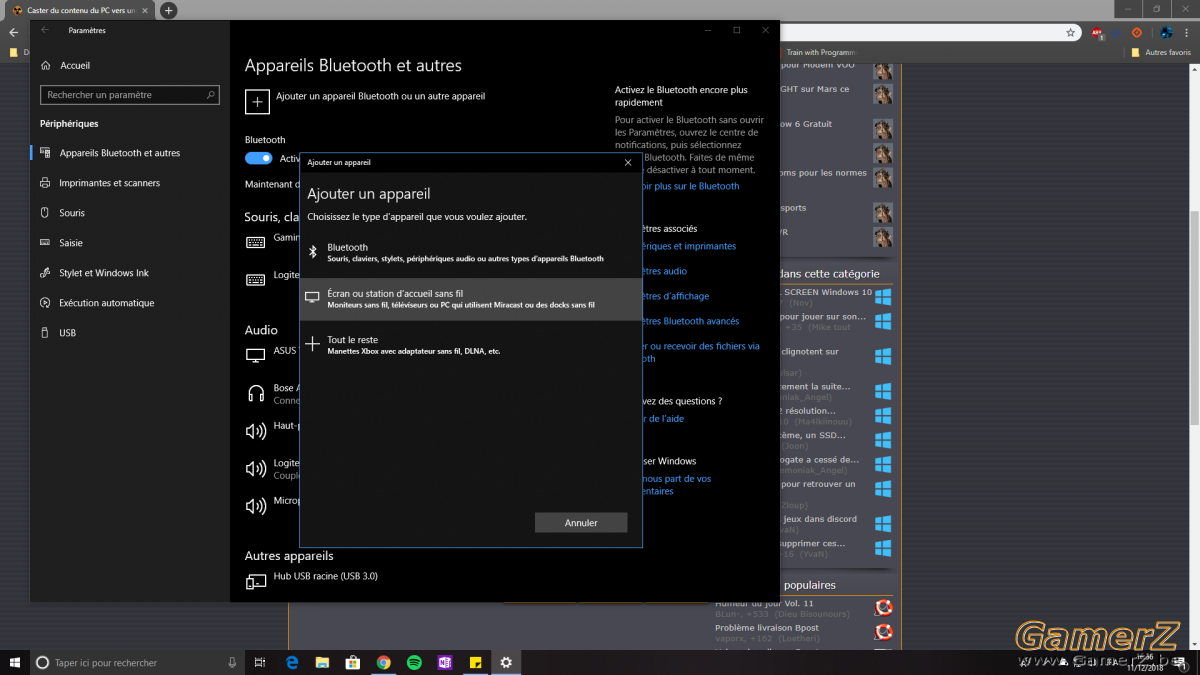This screenshot has width=1200, height=675.
Task: Open a new tab in Chrome
Action: [x=169, y=10]
